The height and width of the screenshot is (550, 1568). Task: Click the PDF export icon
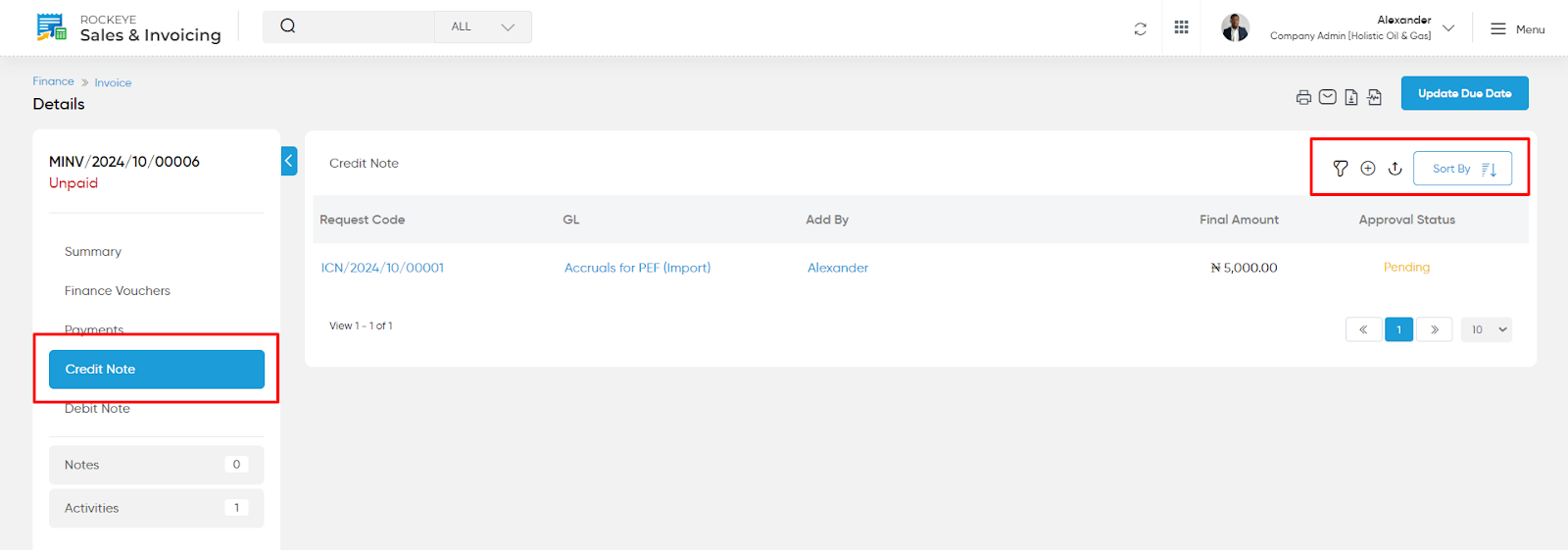1374,97
